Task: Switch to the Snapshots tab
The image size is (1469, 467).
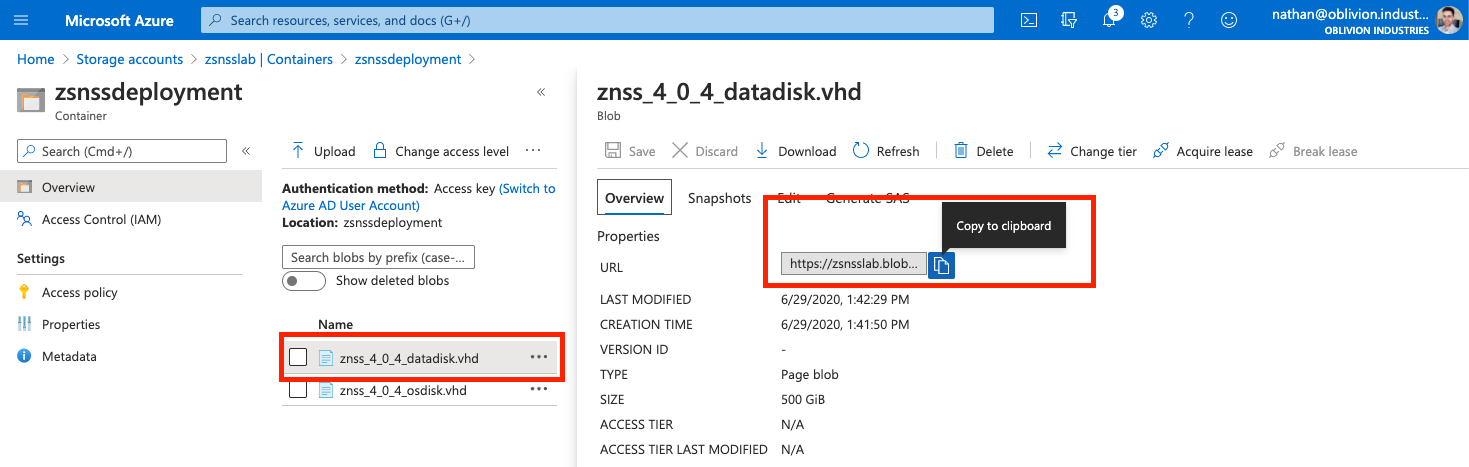Action: (719, 198)
